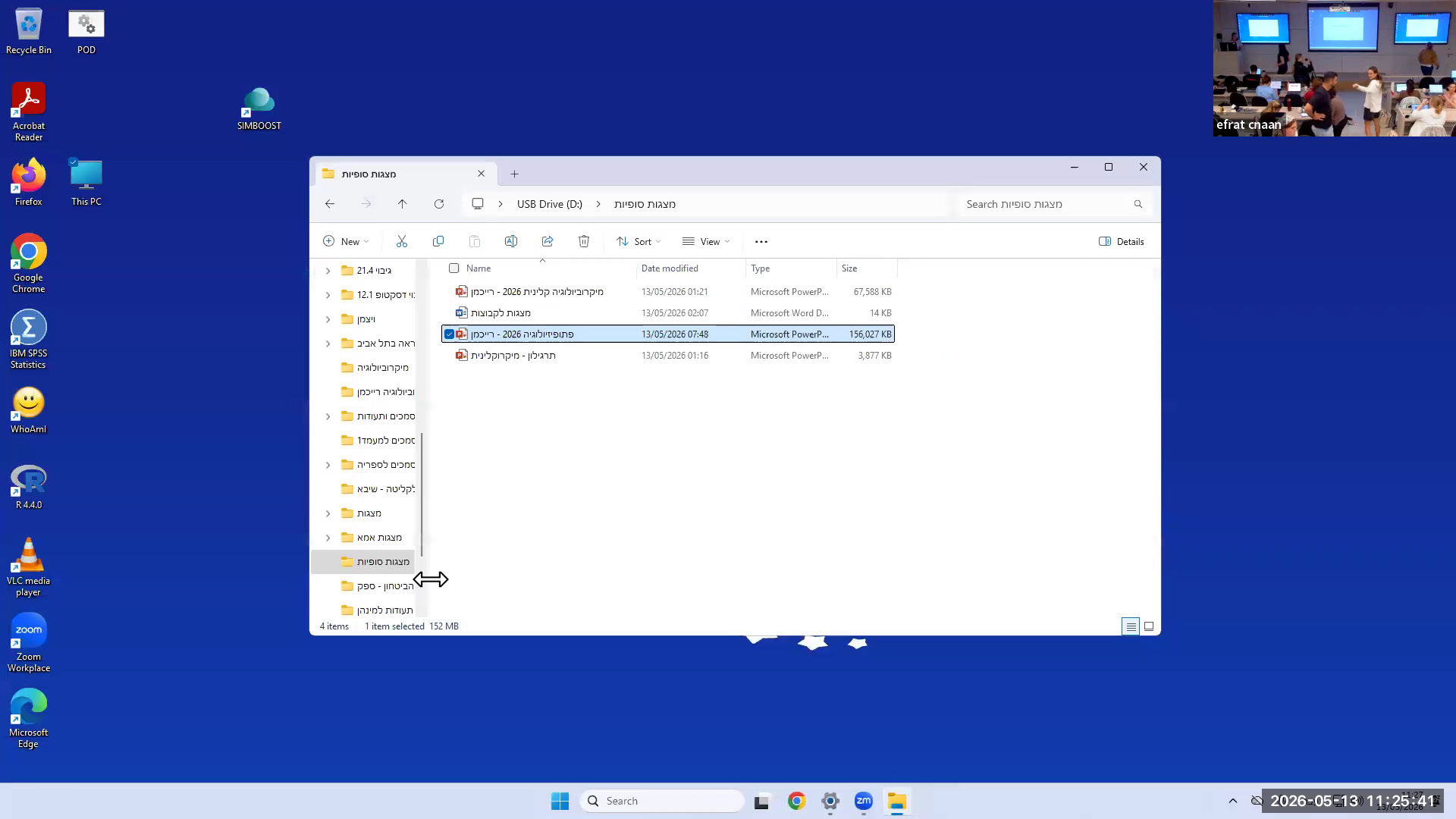Open Recycle Bin desktop icon

(x=29, y=32)
